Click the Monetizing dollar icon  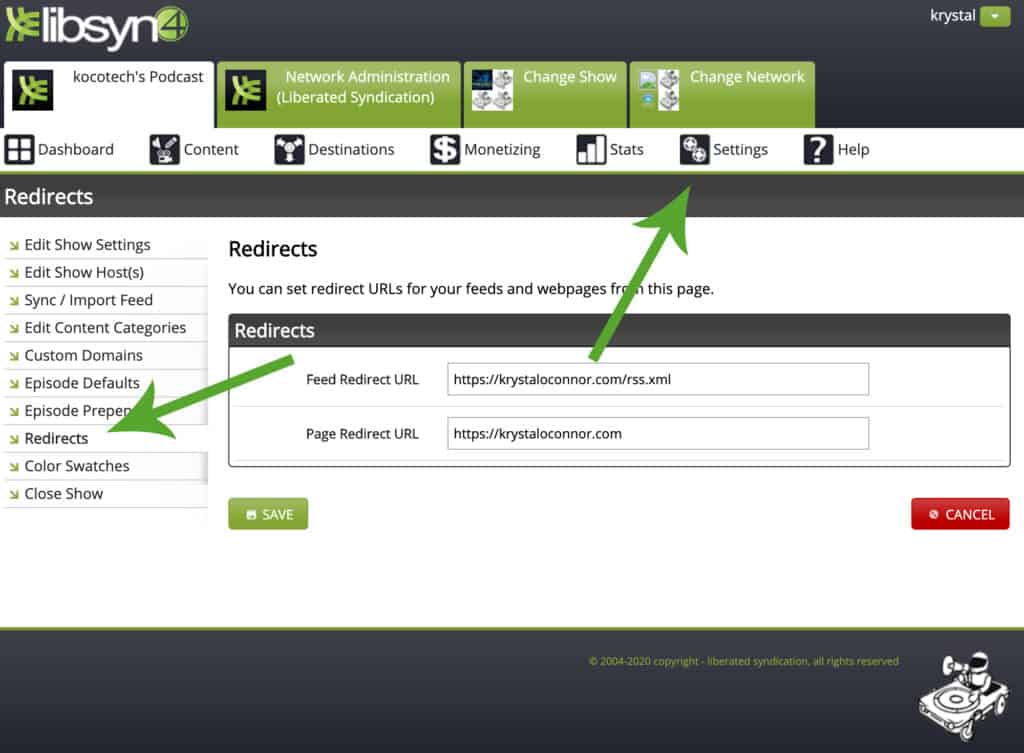pos(445,150)
